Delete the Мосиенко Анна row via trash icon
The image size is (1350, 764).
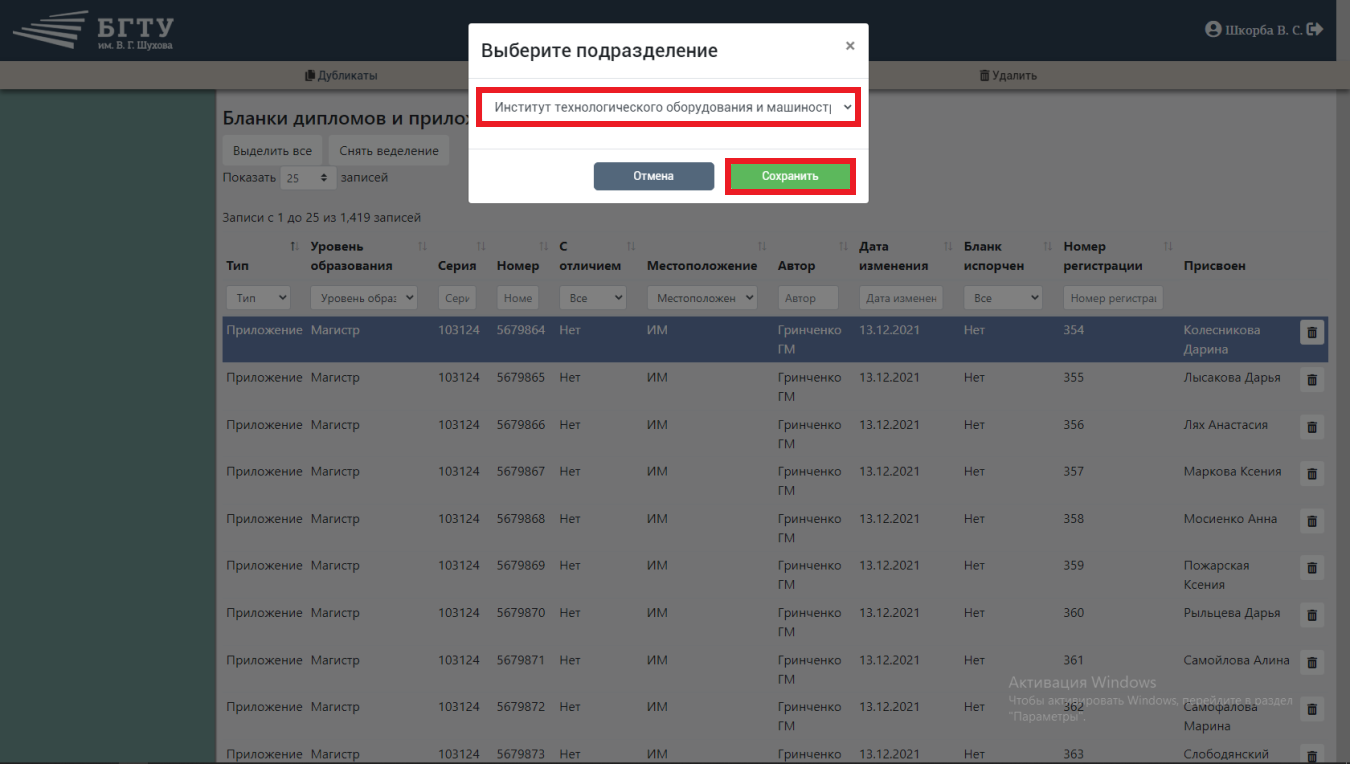1312,521
